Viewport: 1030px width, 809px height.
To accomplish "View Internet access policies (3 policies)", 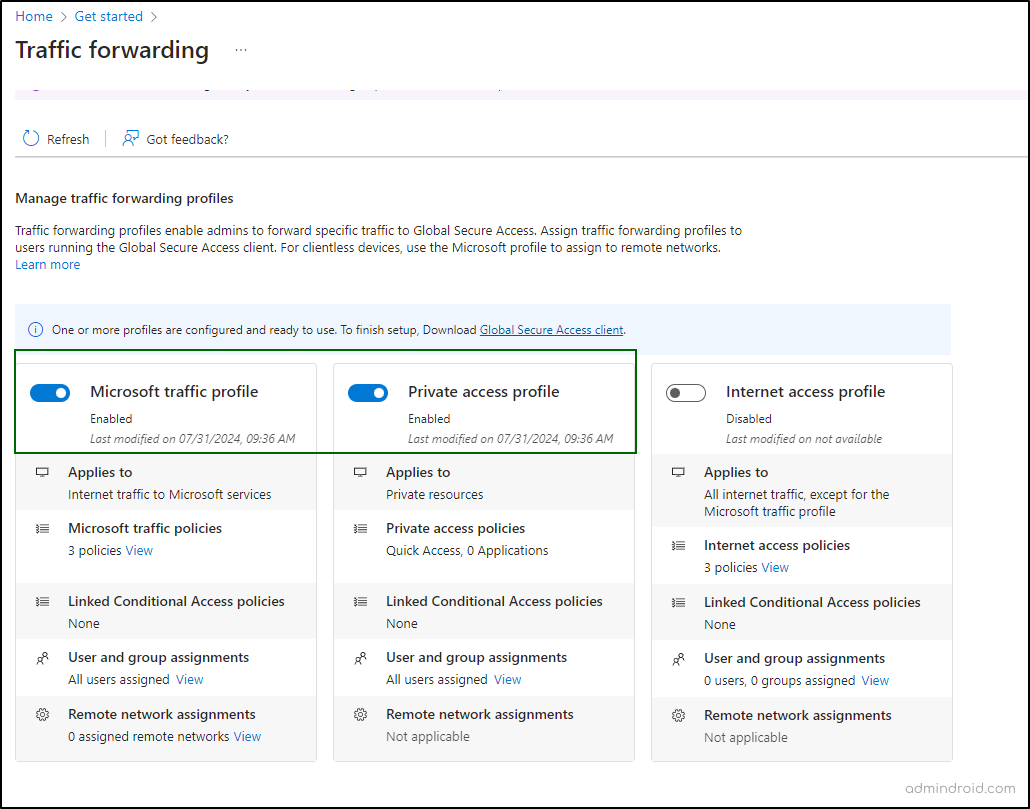I will pyautogui.click(x=775, y=567).
